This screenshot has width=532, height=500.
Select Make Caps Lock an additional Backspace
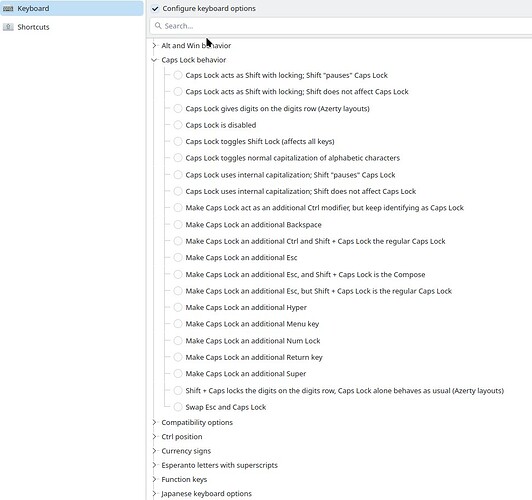tap(178, 225)
